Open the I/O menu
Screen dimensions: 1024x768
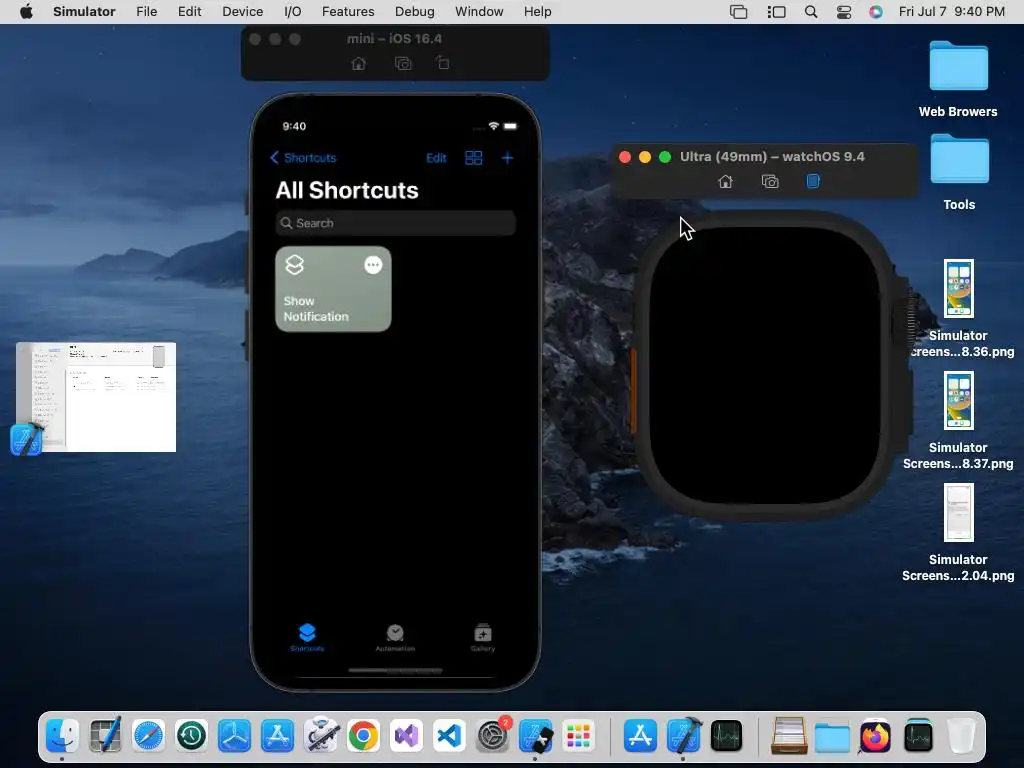coord(293,12)
